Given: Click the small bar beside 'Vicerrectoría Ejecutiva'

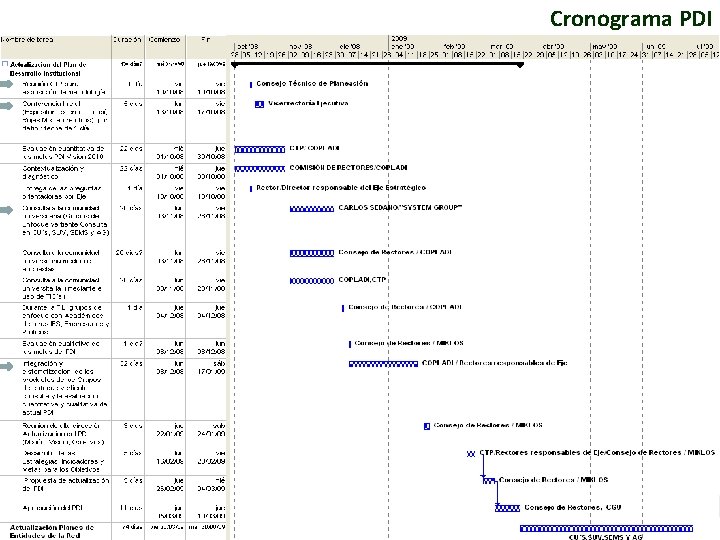Looking at the screenshot, I should [x=259, y=104].
